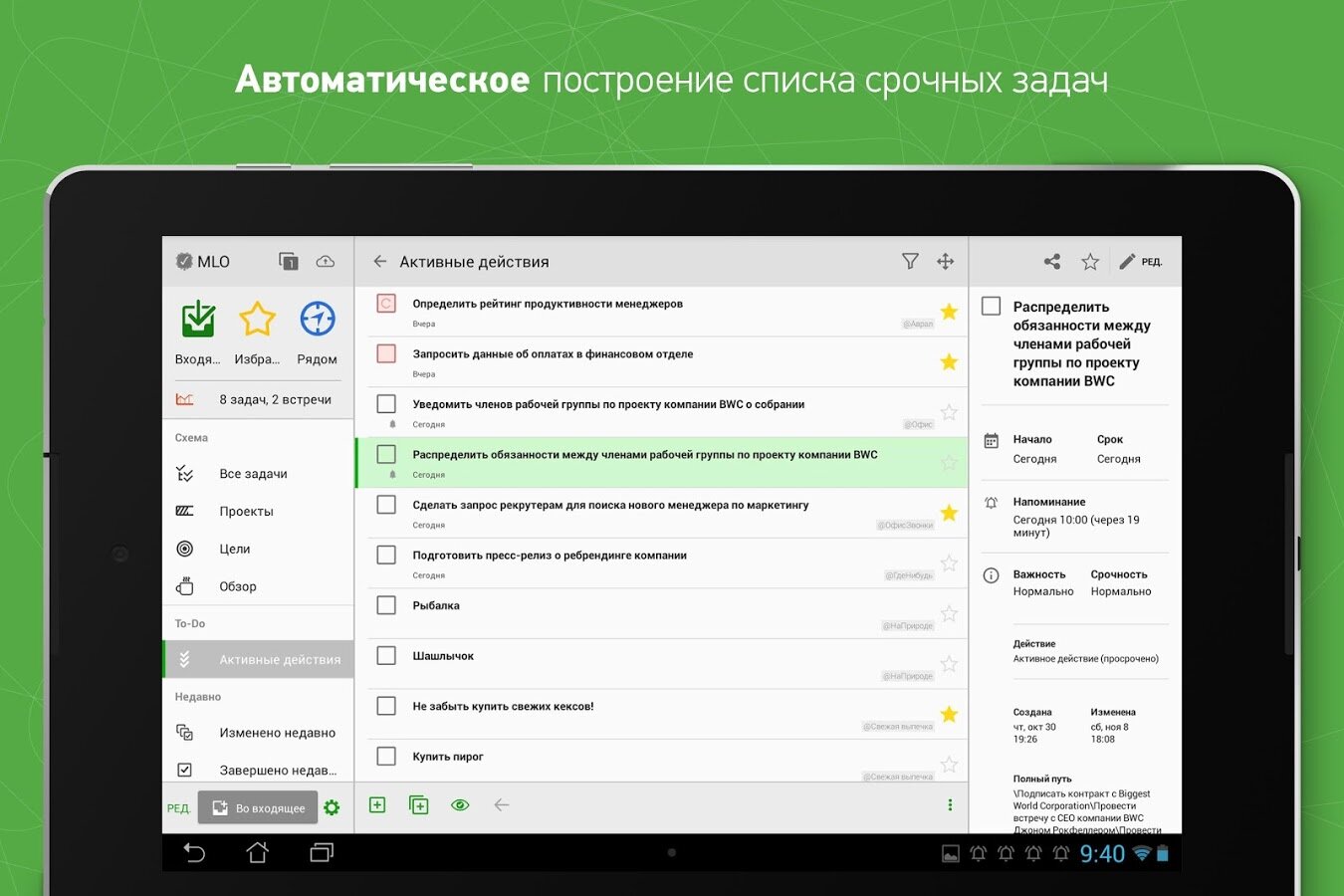Image resolution: width=1344 pixels, height=896 pixels.
Task: Open 'Завершено недавно' view
Action: click(258, 770)
